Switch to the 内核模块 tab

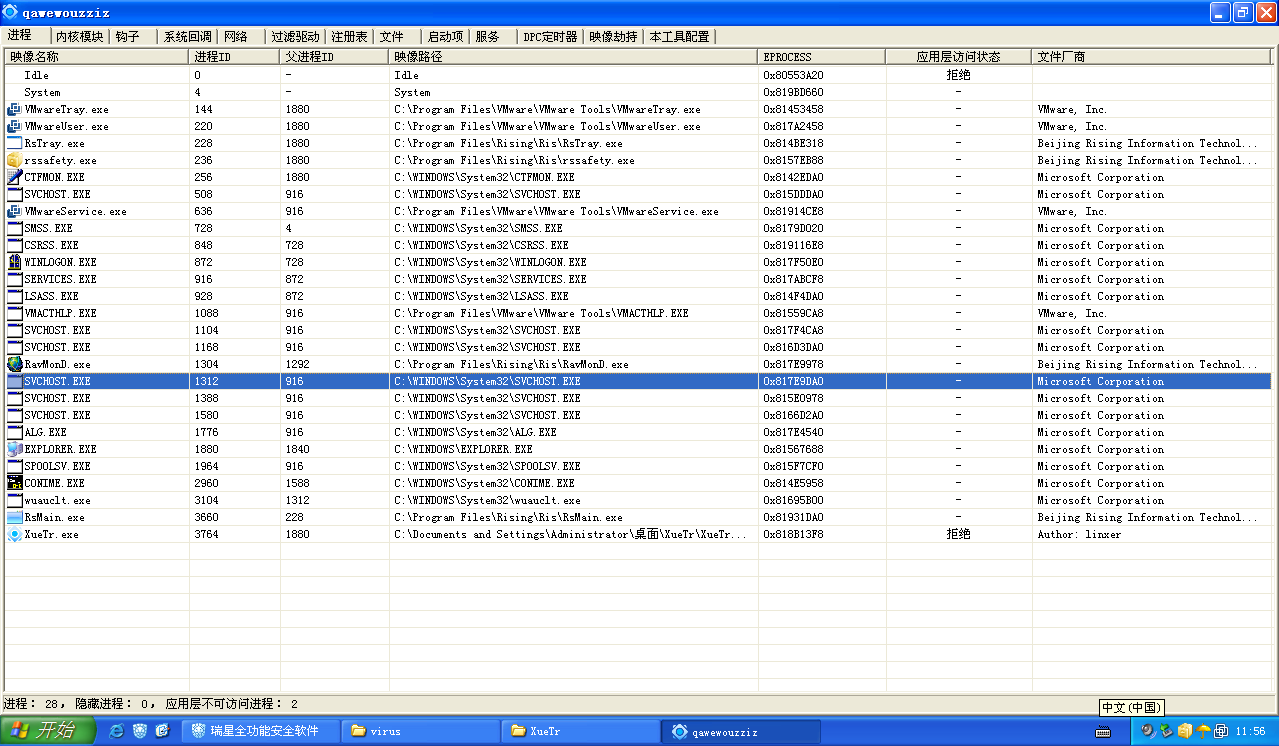(x=80, y=37)
